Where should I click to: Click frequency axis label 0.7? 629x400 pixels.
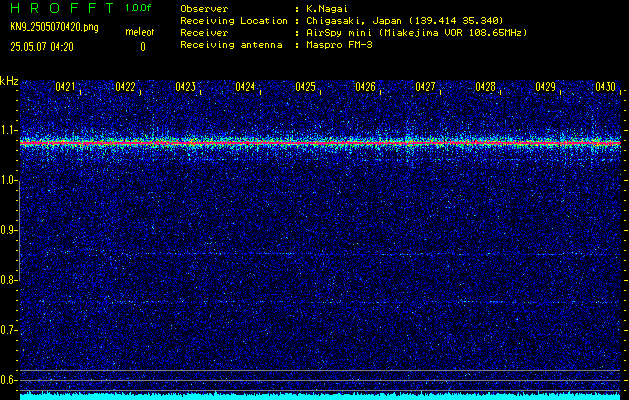8,330
